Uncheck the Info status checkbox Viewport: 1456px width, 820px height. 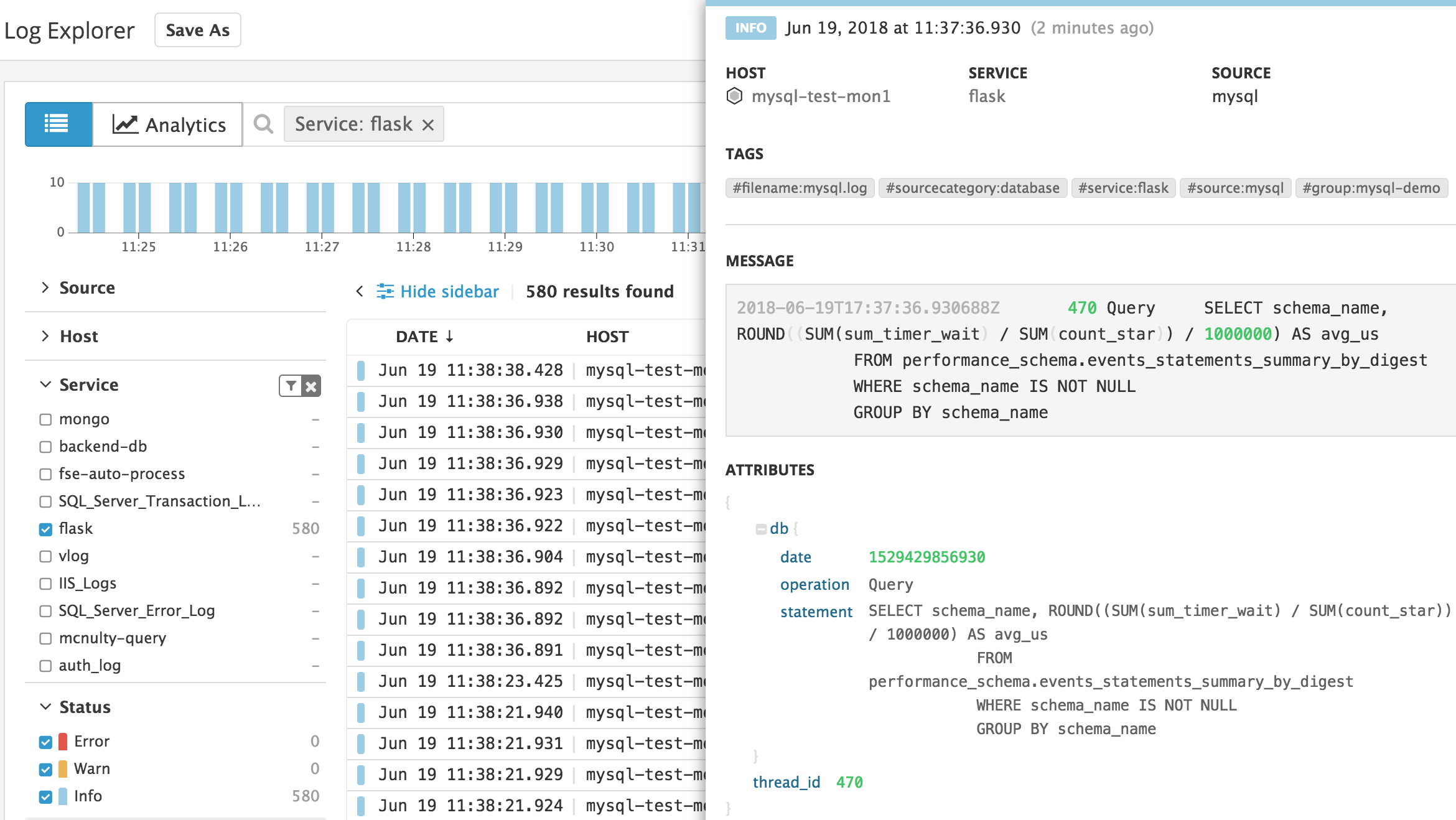point(45,796)
